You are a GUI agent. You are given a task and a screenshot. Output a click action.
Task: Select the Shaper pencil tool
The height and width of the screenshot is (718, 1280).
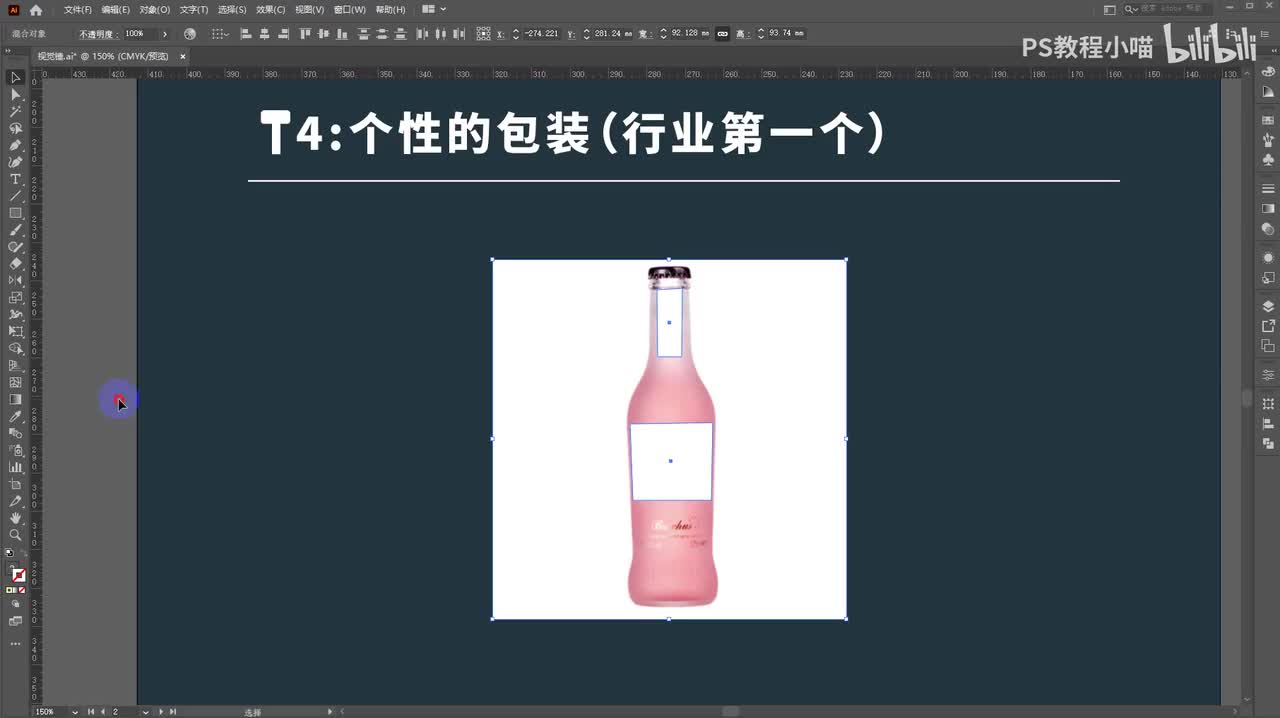point(15,247)
